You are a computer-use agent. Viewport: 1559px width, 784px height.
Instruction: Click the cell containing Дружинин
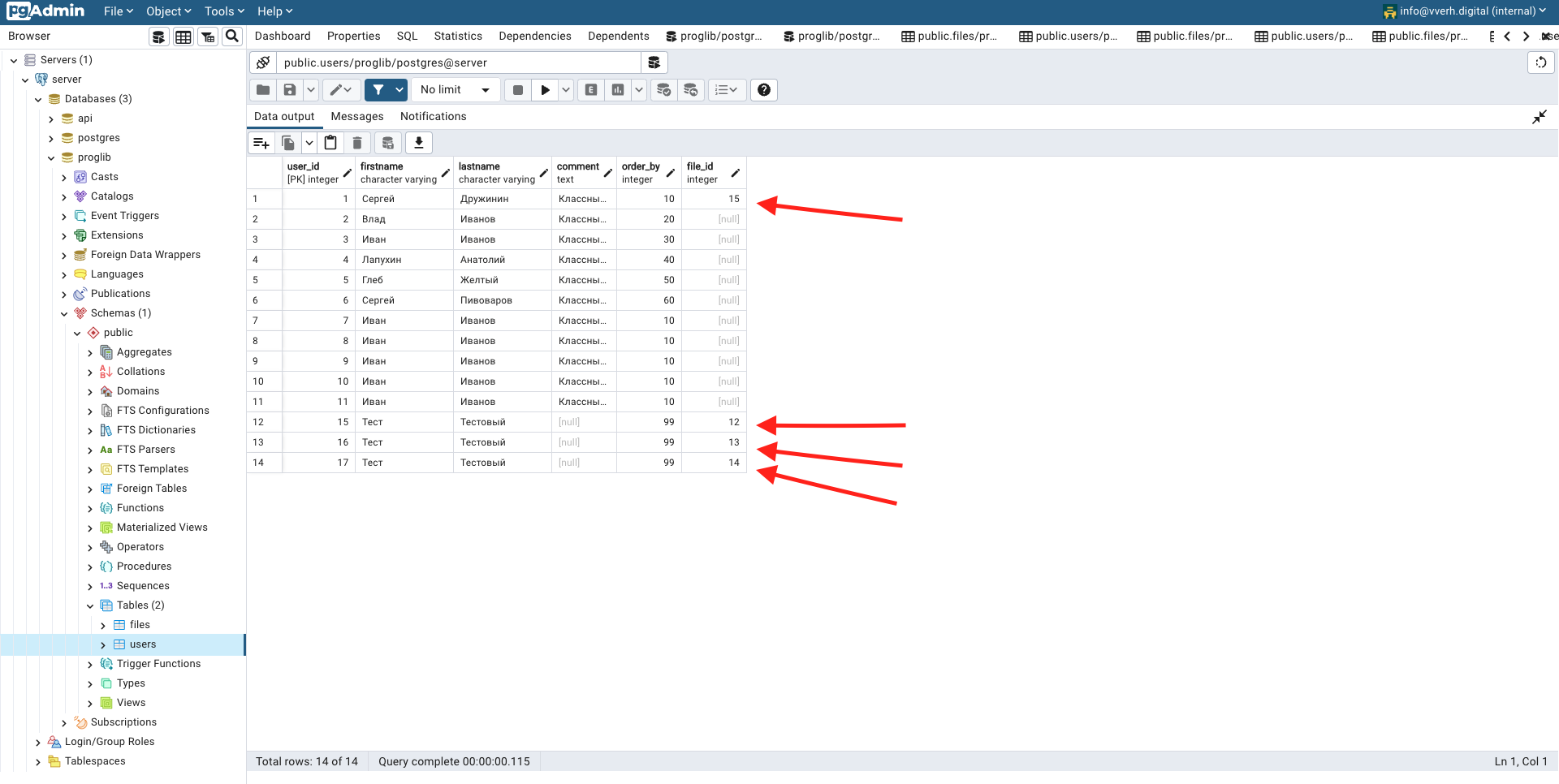click(503, 199)
